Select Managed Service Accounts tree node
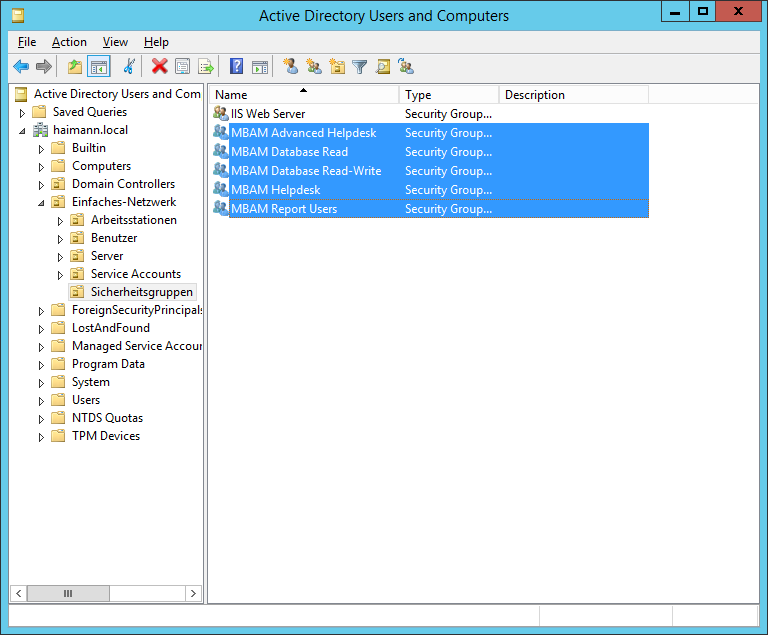This screenshot has width=768, height=635. 137,346
